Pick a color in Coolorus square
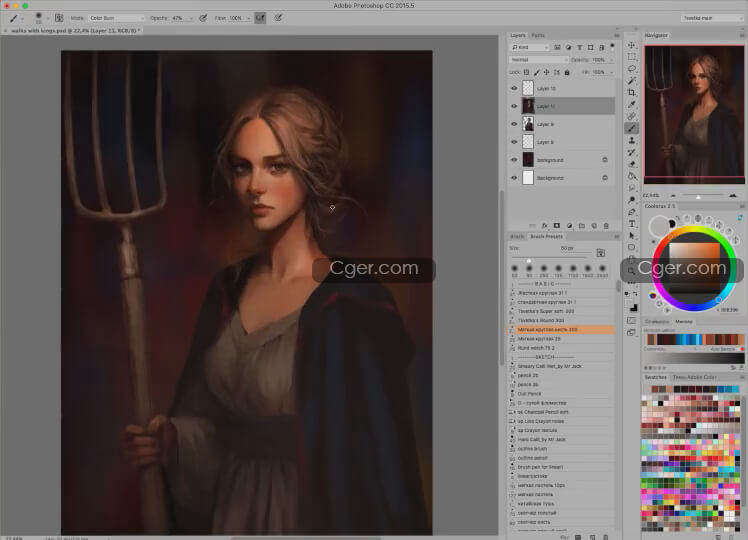The image size is (748, 540). click(x=694, y=267)
